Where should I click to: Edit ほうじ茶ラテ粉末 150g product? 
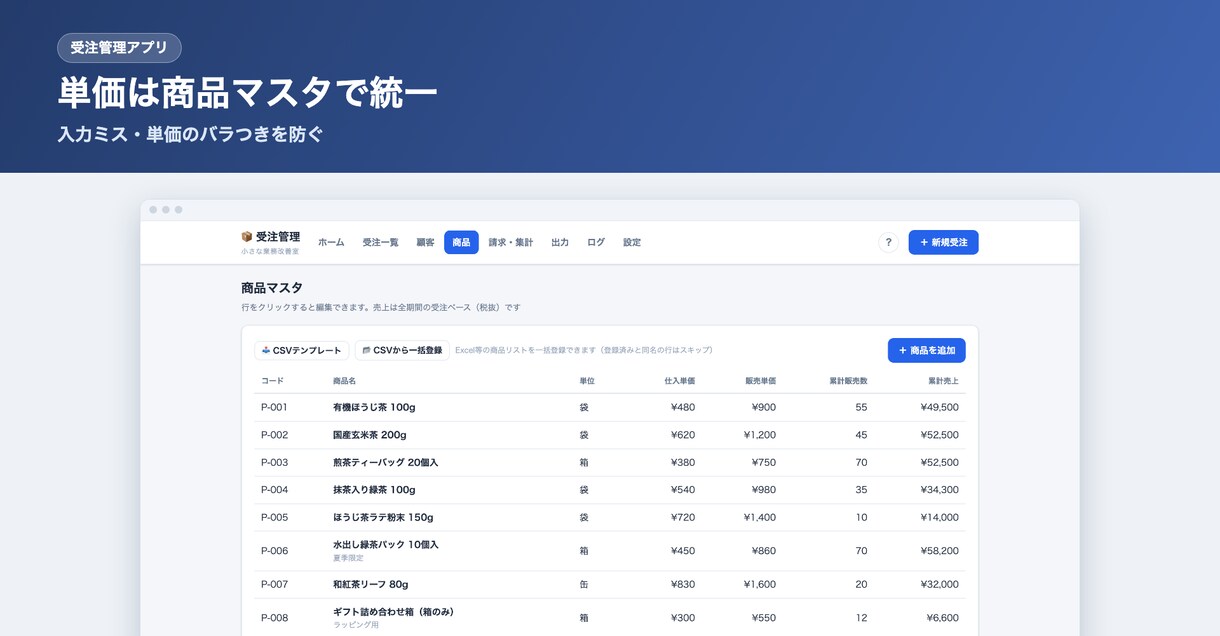tap(610, 517)
